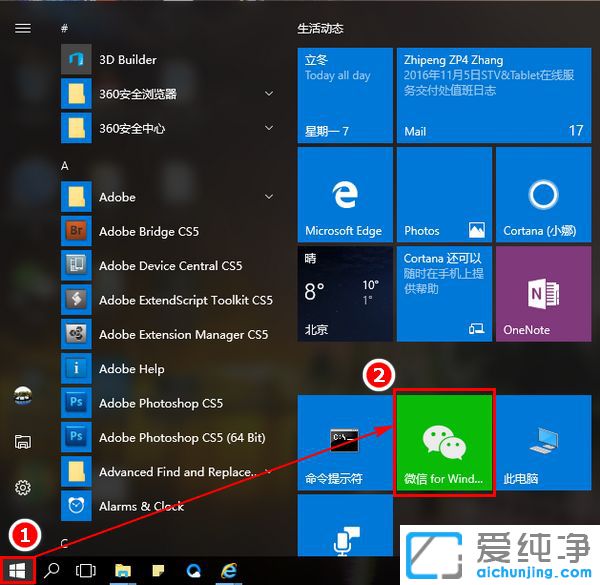Expand the 360安全浏览器 folder chevron
The height and width of the screenshot is (585, 600).
click(269, 93)
